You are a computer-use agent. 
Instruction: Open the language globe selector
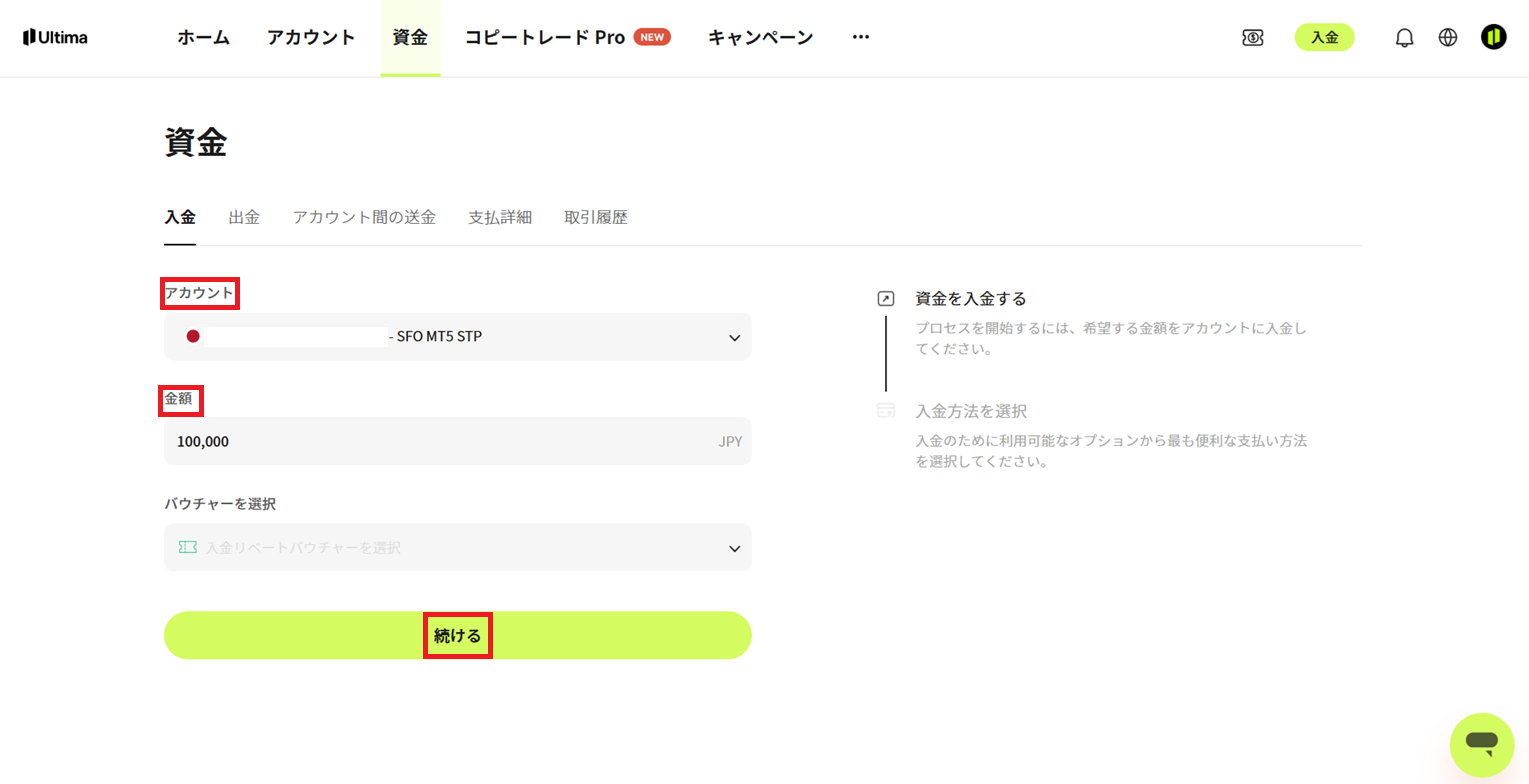[x=1448, y=37]
